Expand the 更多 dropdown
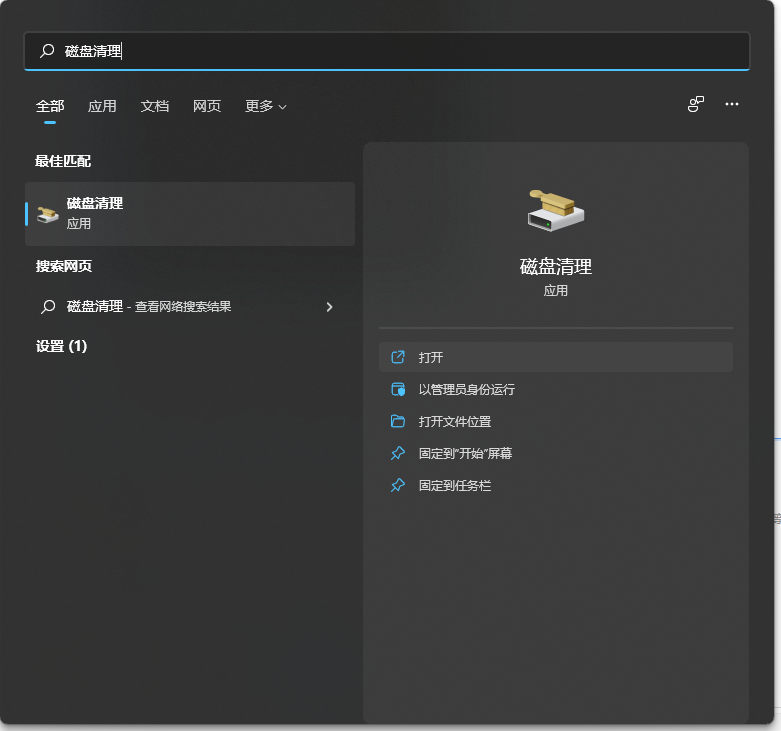 265,106
